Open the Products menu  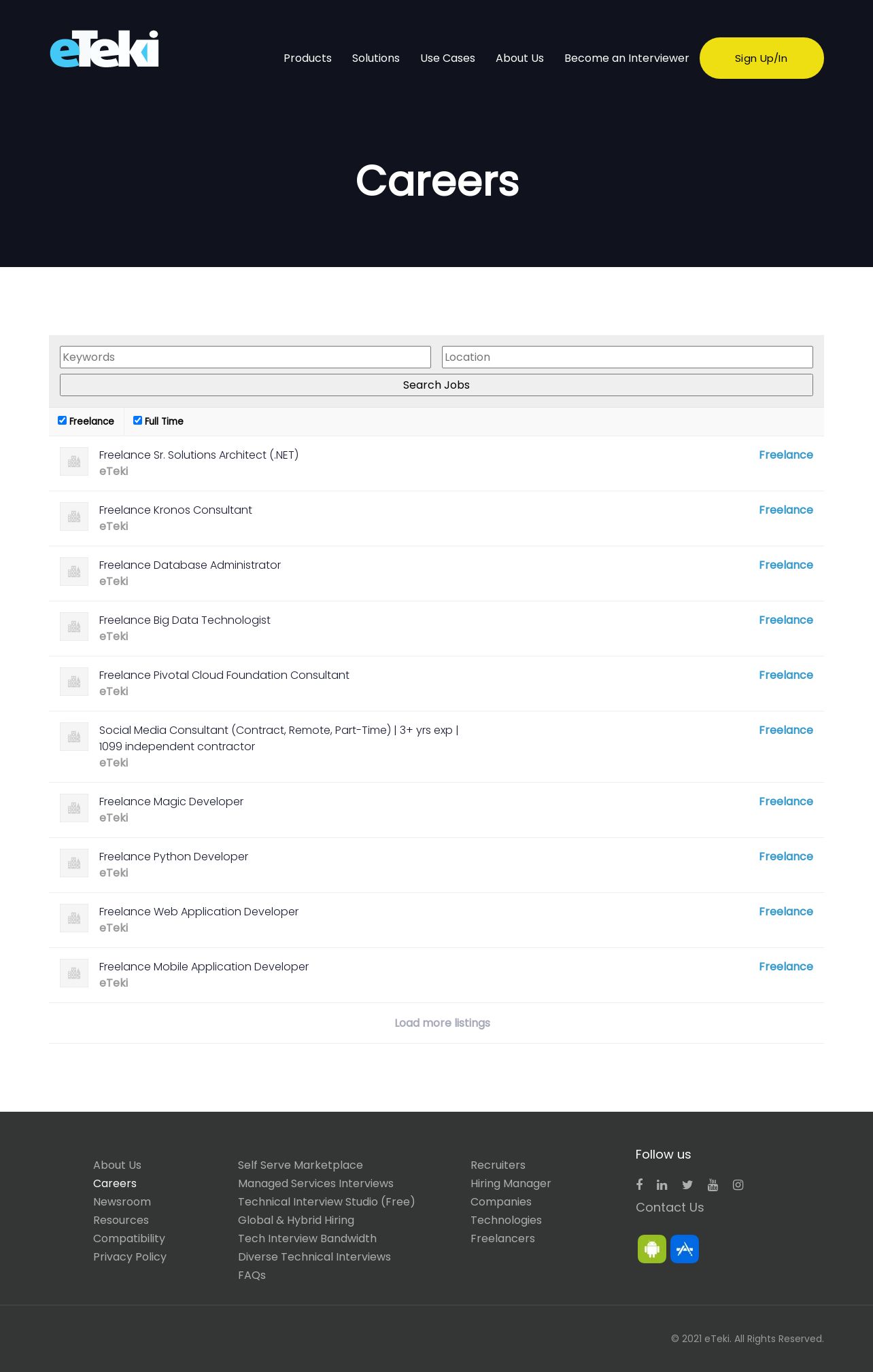[307, 58]
